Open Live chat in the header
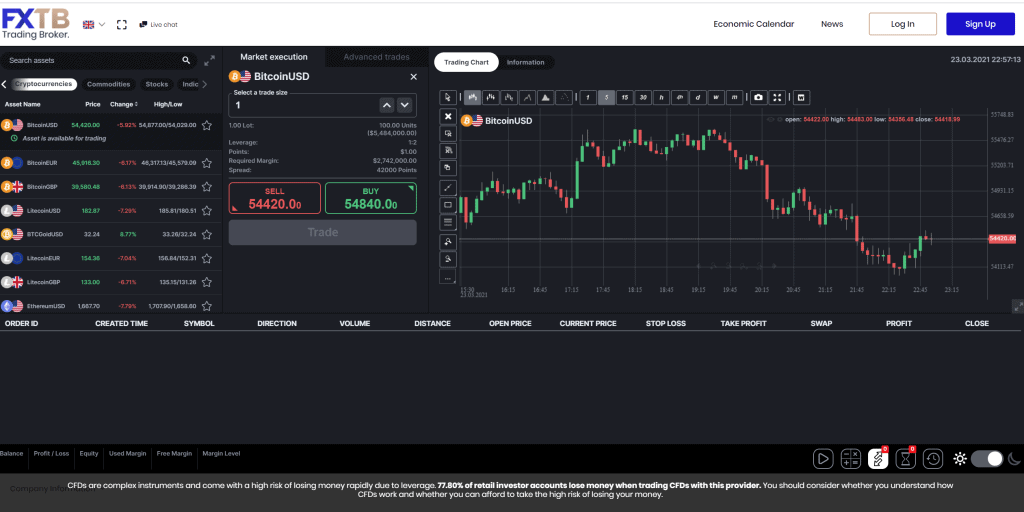 coord(159,25)
